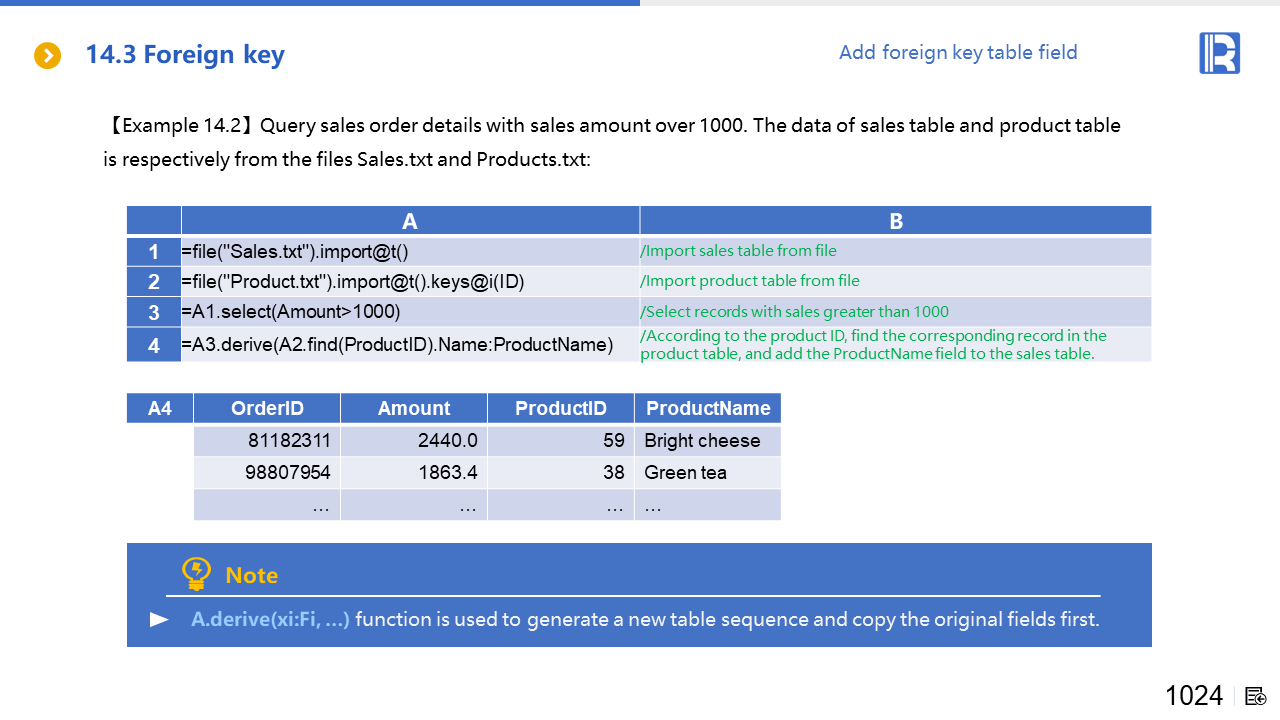Click the 'Import sales table from file' comment
Image resolution: width=1280 pixels, height=720 pixels.
(738, 251)
